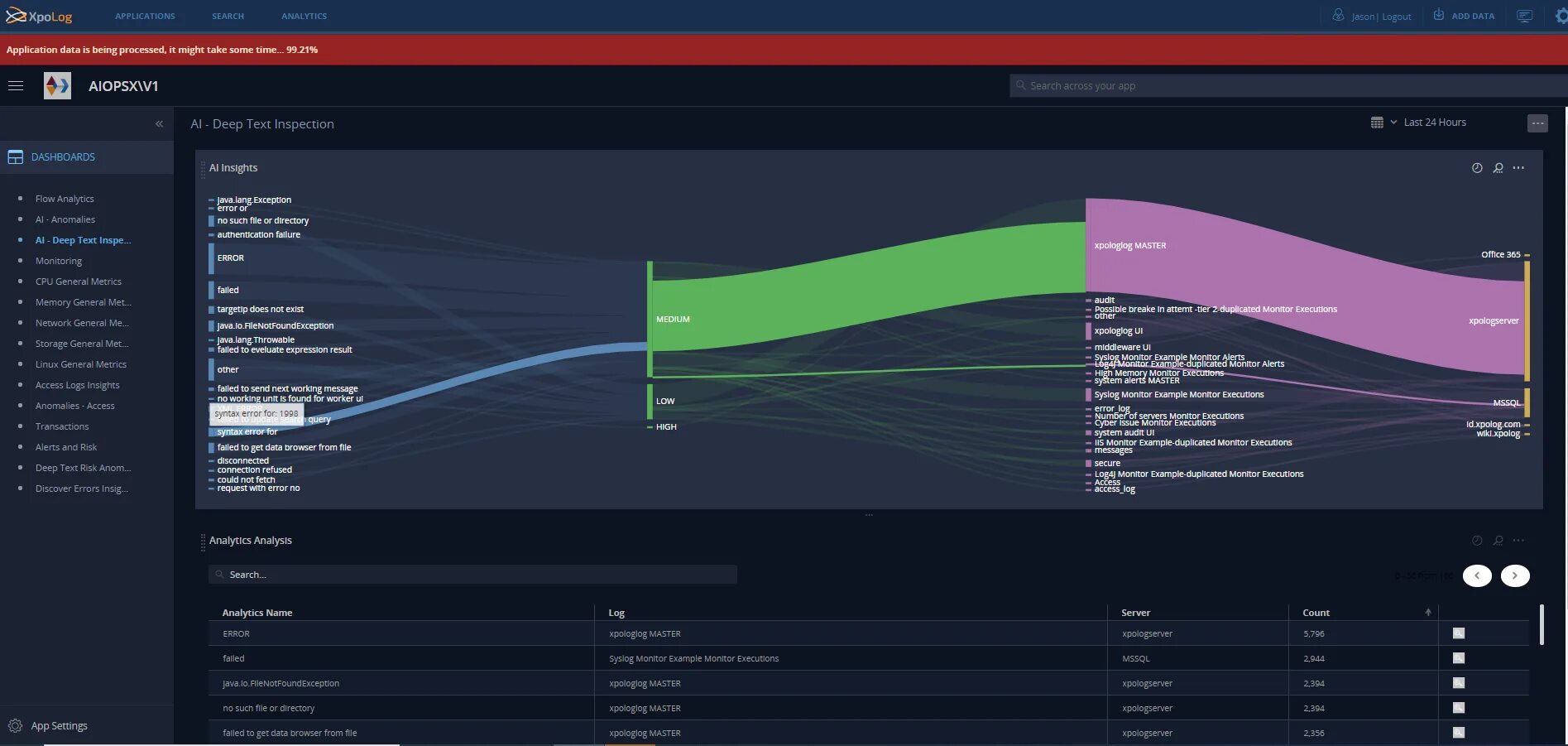Click drill-down icon in failed to get data row
This screenshot has width=1568, height=746.
click(1459, 733)
